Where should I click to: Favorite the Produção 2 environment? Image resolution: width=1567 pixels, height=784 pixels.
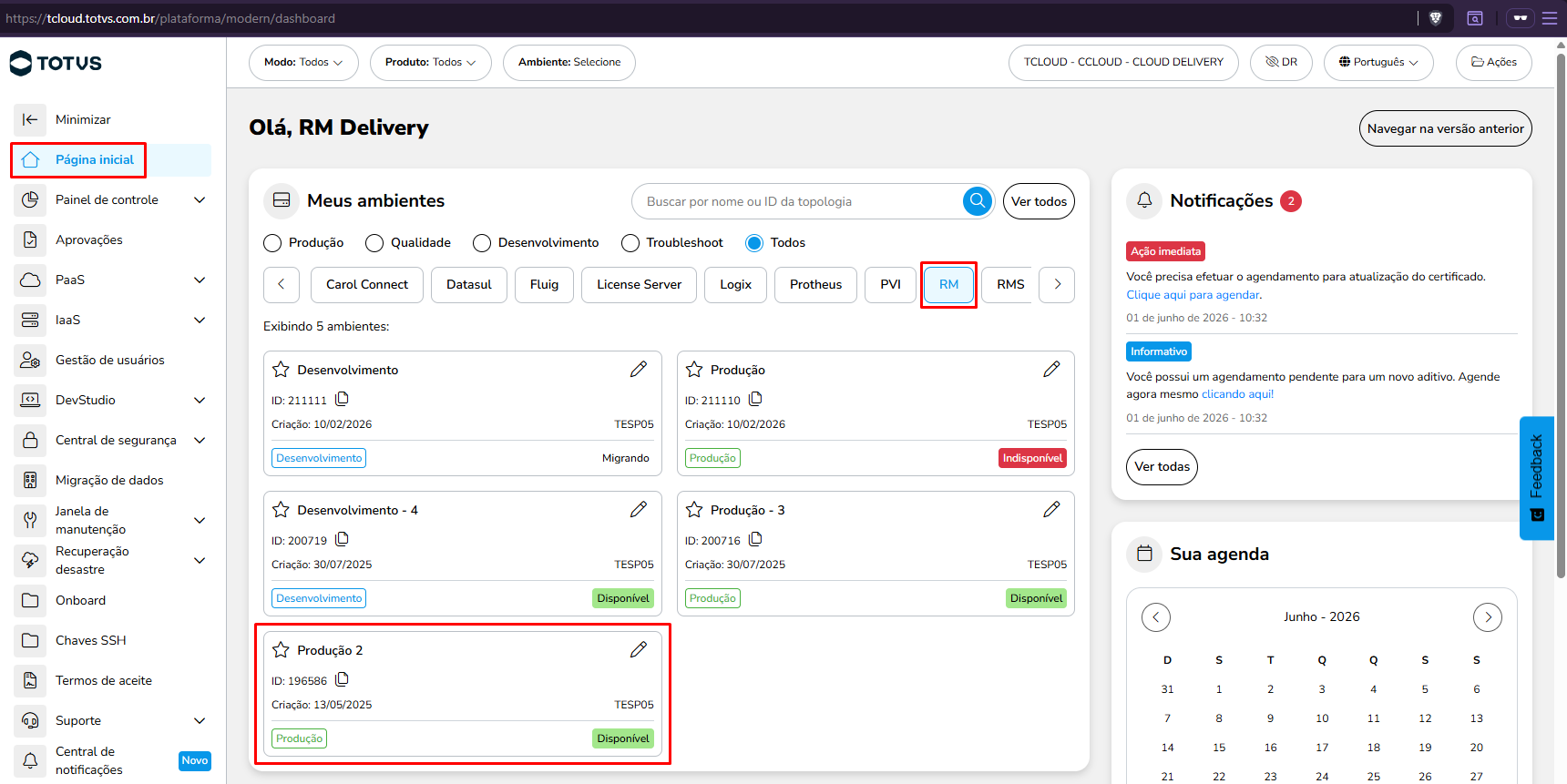point(281,650)
